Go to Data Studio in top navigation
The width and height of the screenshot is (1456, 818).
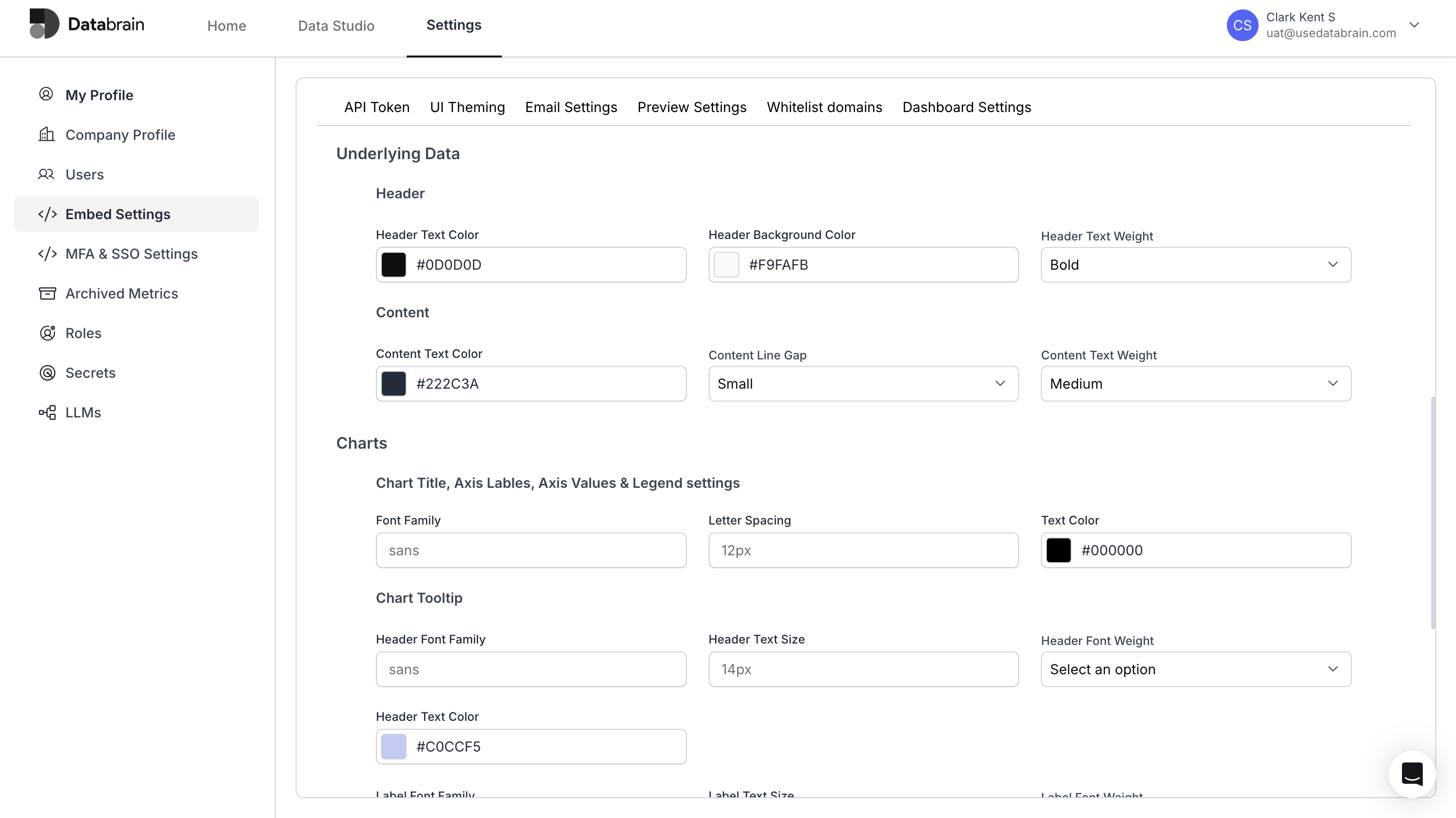click(x=336, y=25)
